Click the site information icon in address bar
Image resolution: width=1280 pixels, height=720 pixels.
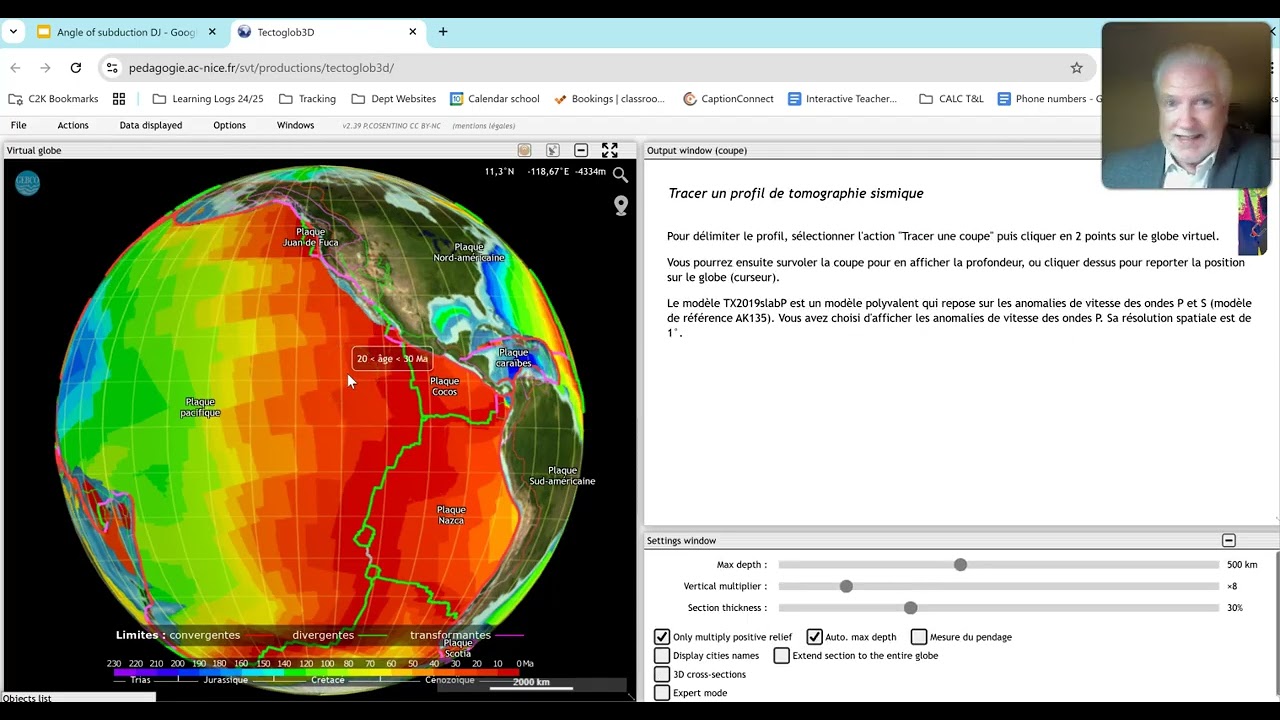[112, 68]
